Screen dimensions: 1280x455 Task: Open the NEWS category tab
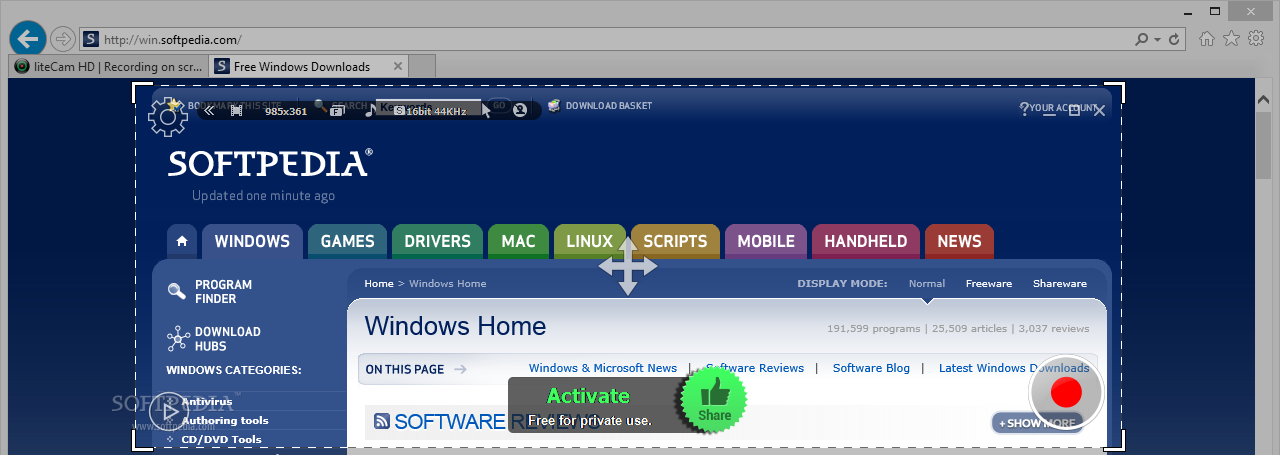(x=959, y=241)
